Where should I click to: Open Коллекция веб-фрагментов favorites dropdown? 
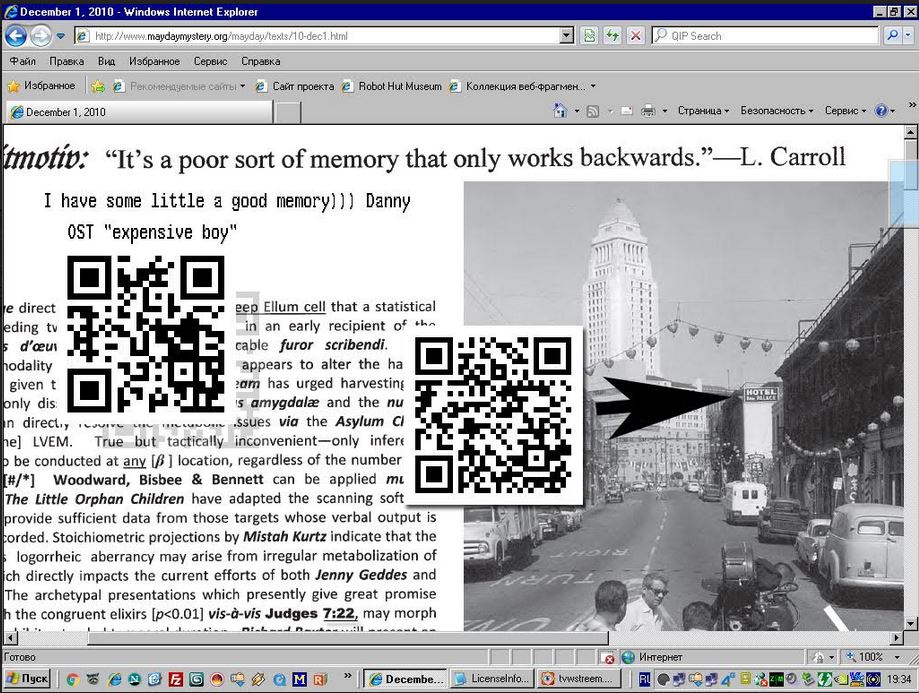tap(522, 87)
